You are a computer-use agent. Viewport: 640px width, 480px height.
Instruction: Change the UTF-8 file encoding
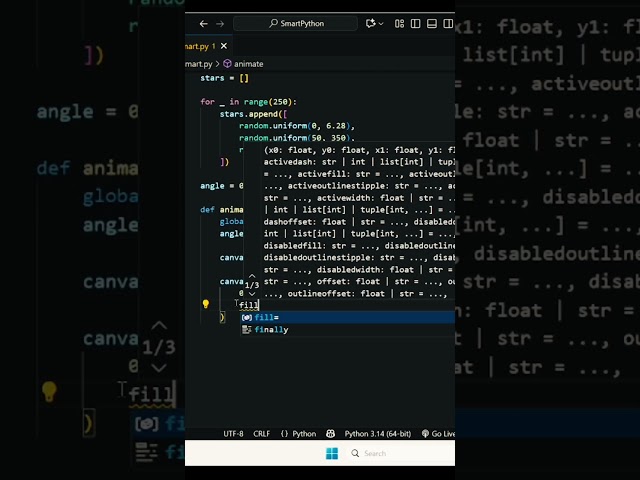(x=233, y=433)
